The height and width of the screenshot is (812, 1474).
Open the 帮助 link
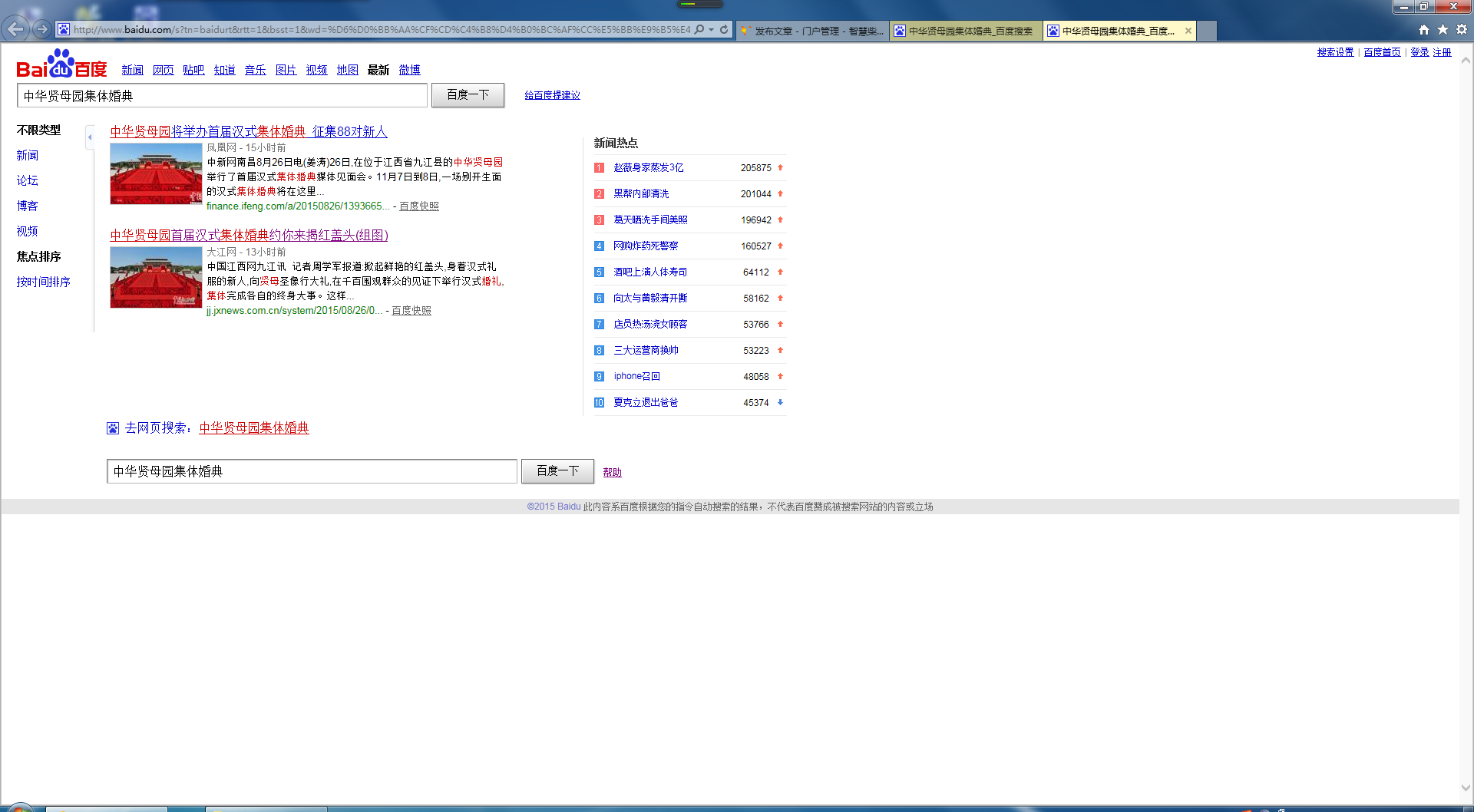(612, 472)
